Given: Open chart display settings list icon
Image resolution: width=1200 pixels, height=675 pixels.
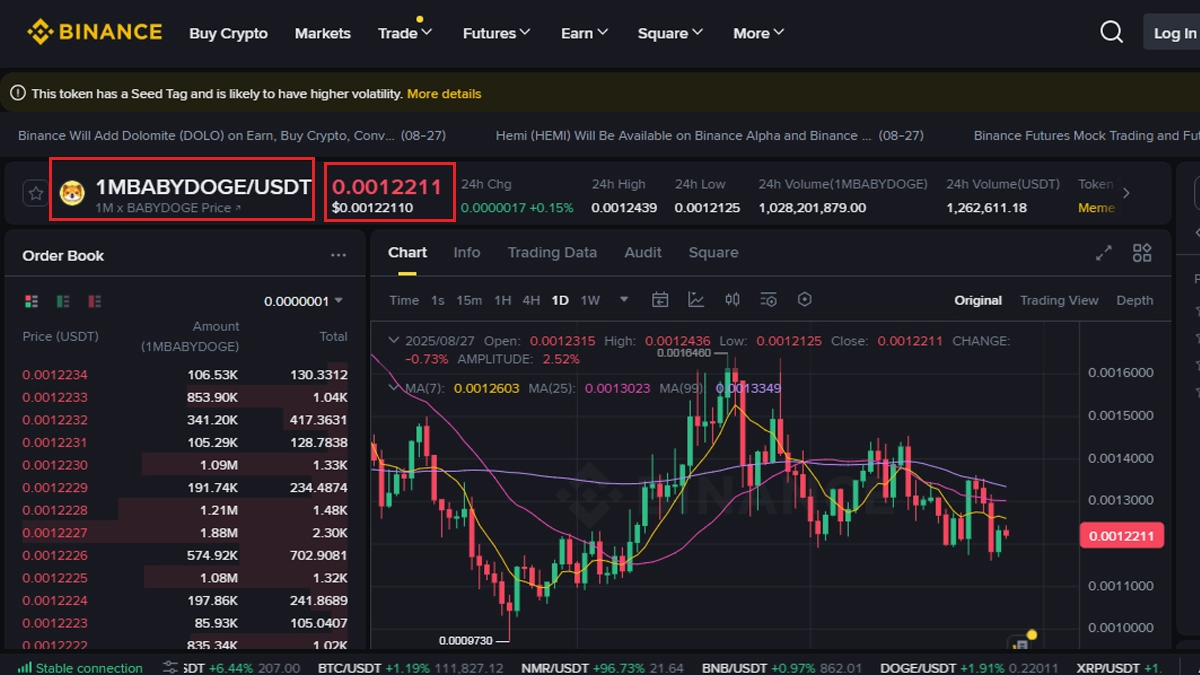Looking at the screenshot, I should pyautogui.click(x=768, y=300).
